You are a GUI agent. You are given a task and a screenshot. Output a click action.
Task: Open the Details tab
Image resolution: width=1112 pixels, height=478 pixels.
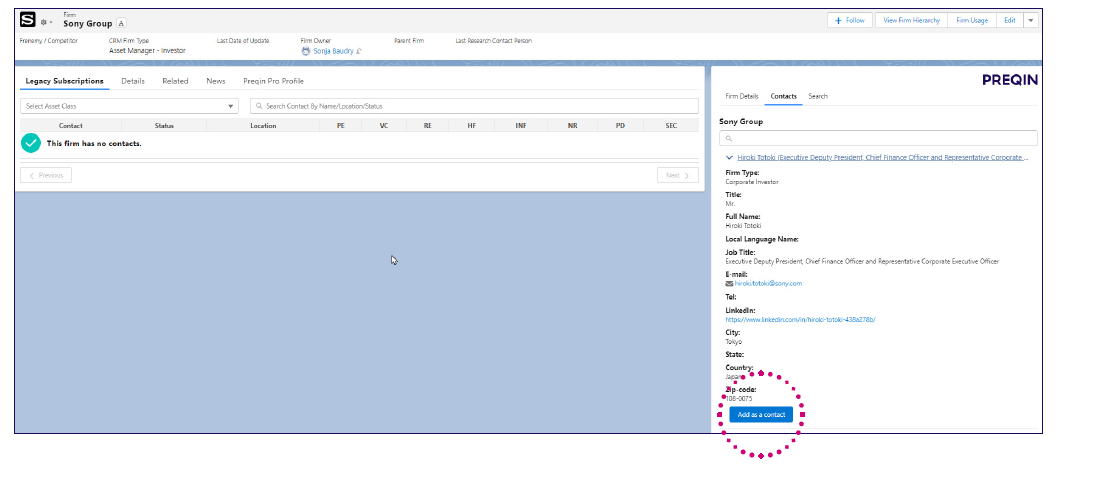[133, 81]
